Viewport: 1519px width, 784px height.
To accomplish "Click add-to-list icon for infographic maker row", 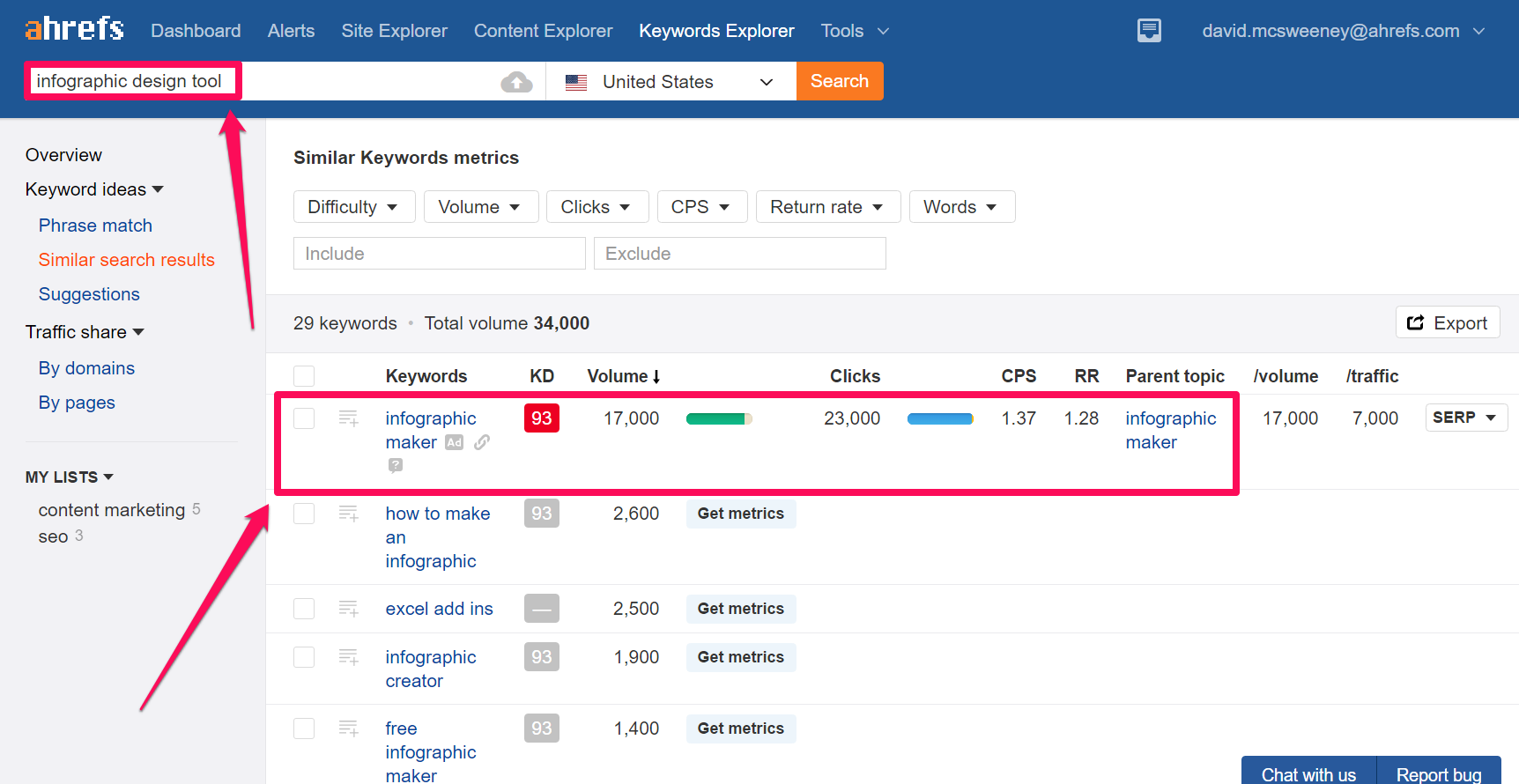I will (x=348, y=418).
